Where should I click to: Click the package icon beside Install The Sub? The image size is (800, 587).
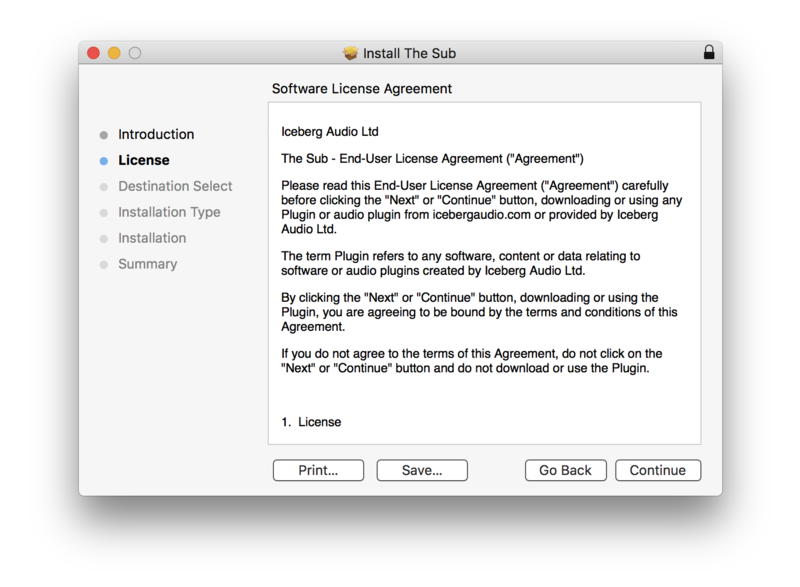[351, 53]
